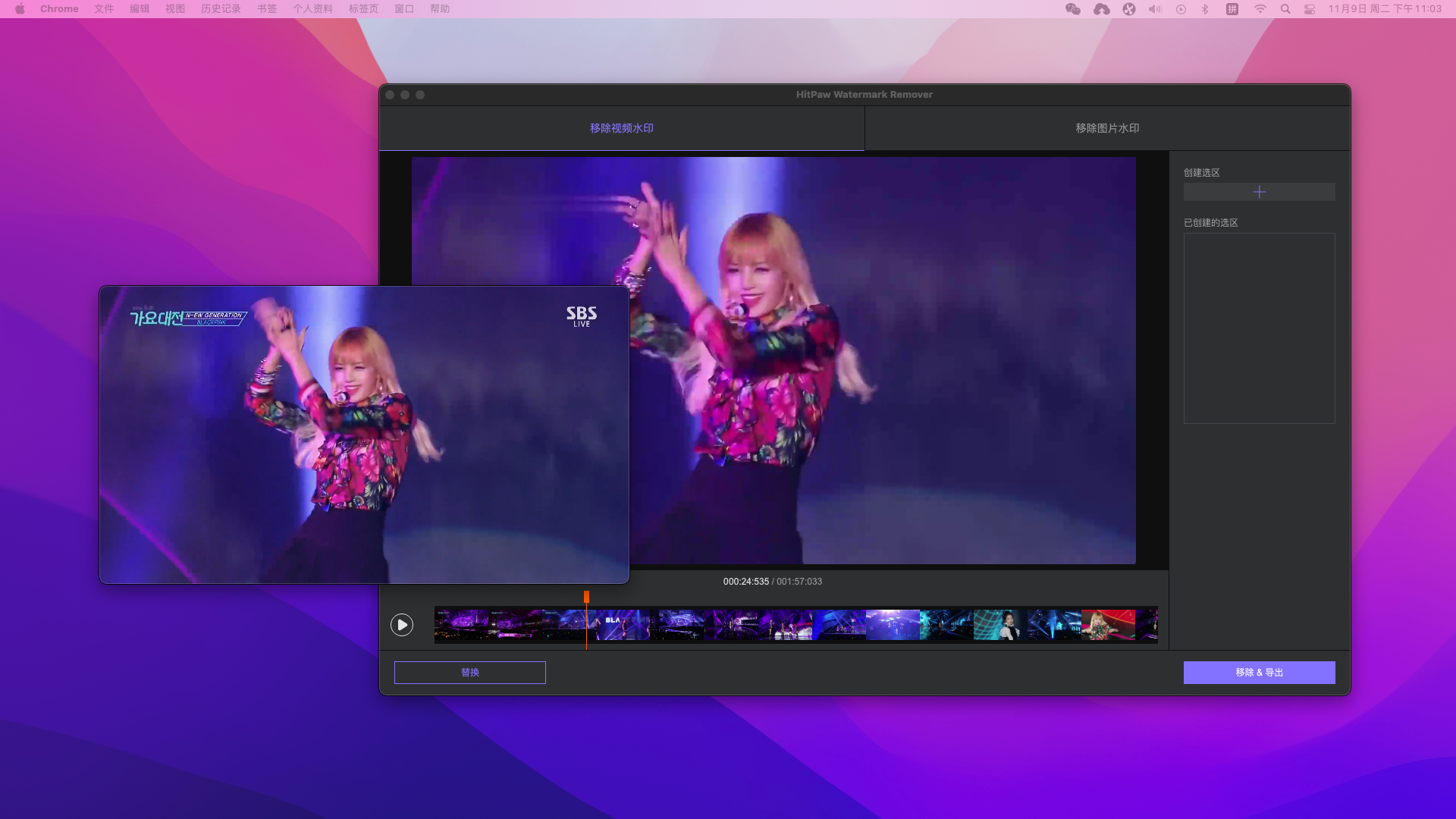
Task: Open the Control Center icon
Action: click(1310, 9)
